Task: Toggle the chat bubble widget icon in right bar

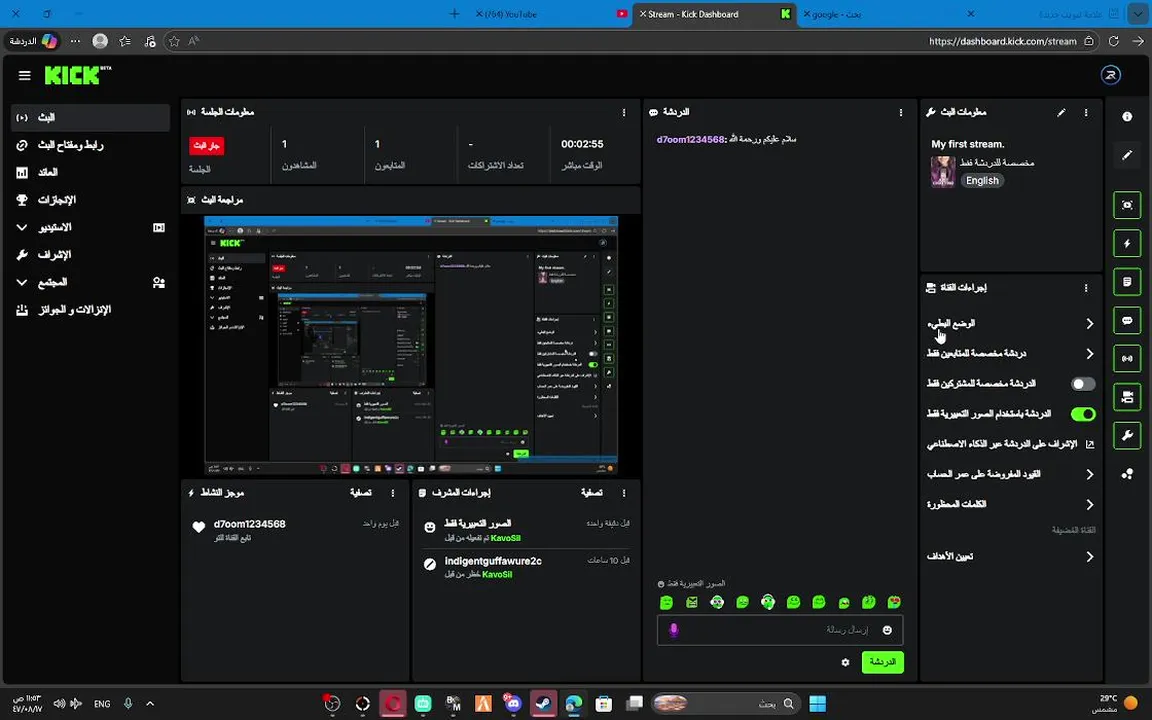Action: tap(1127, 320)
